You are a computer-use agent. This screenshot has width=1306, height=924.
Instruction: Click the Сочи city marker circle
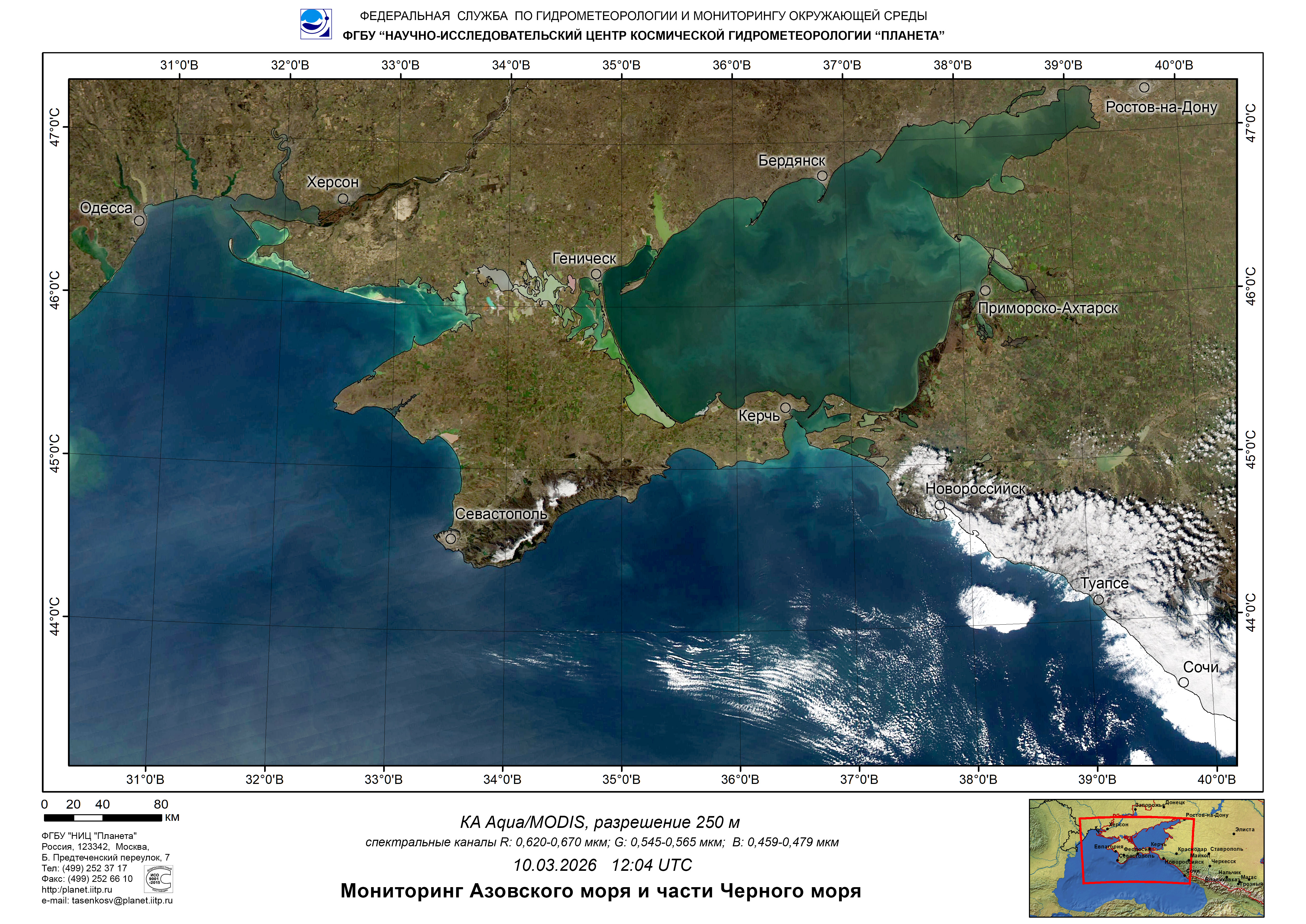coord(1184,682)
